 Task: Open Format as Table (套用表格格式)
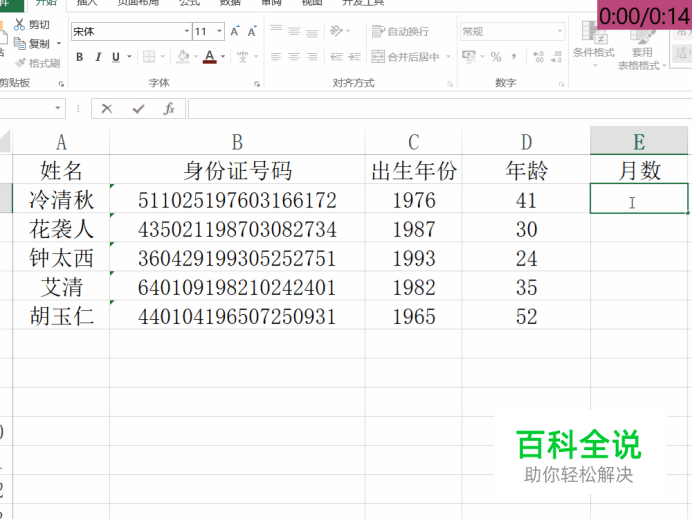tap(642, 44)
